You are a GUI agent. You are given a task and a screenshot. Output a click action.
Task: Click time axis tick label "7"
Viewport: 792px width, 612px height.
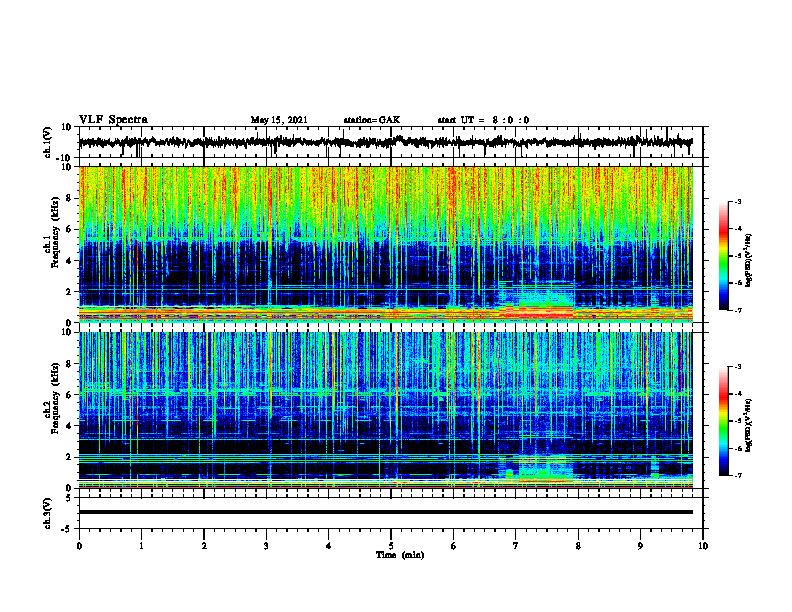pos(516,546)
